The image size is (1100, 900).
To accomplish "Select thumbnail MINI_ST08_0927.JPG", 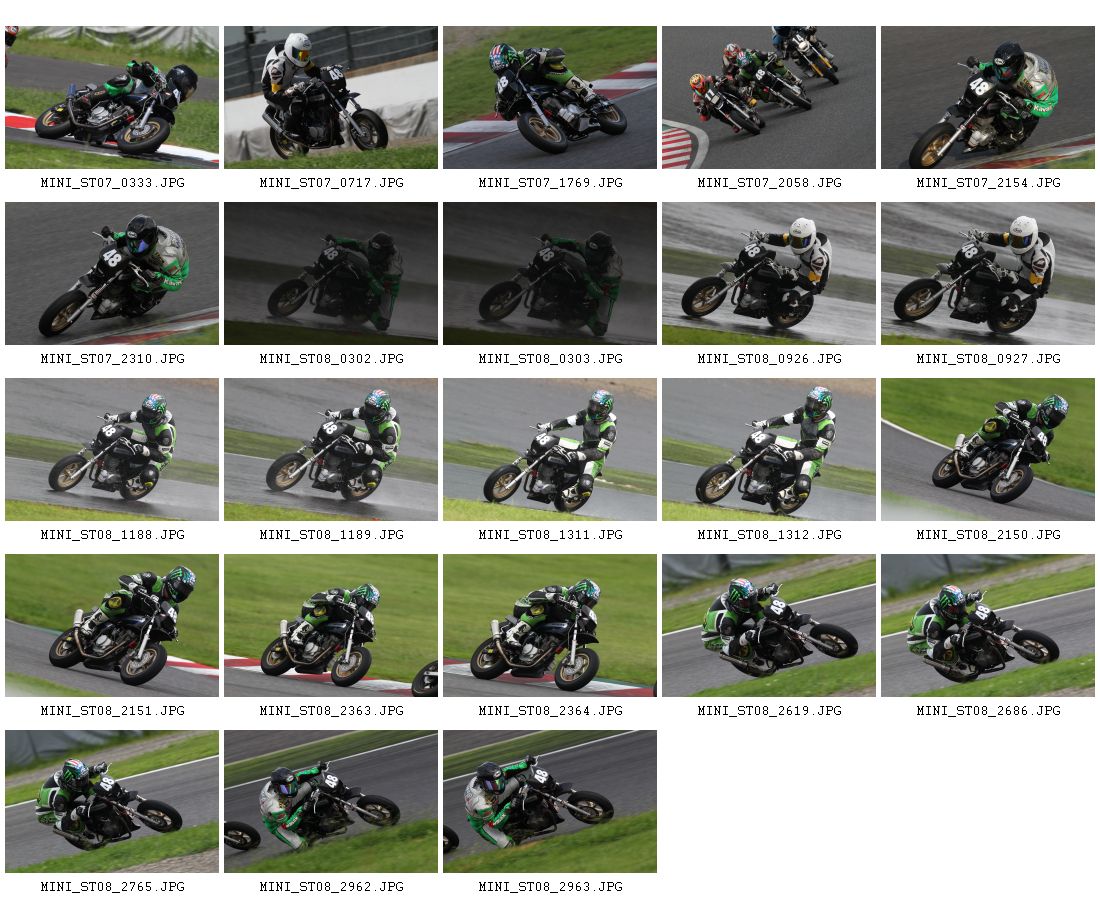I will pos(988,274).
